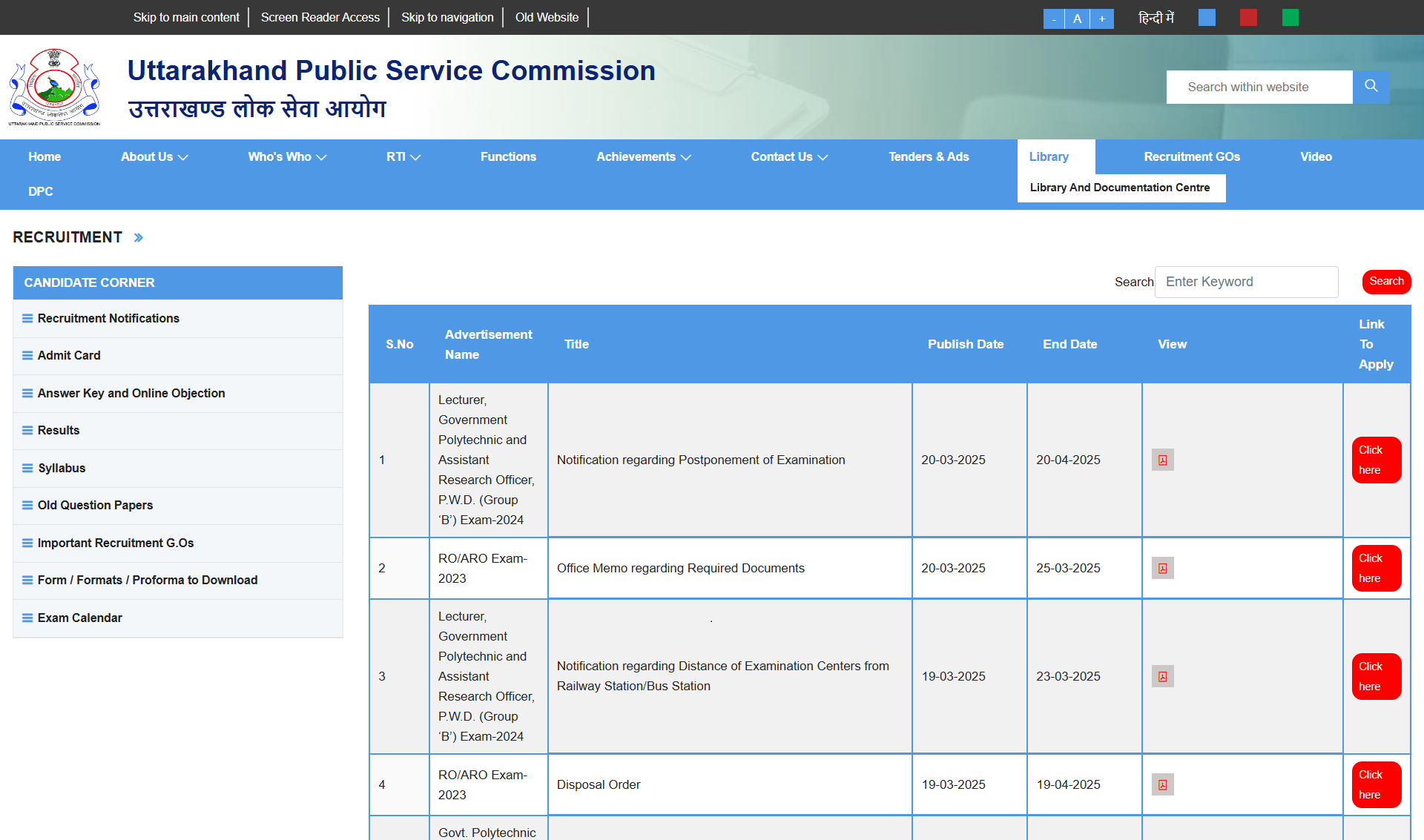Open PDF icon for Office Memo Required Documents
Screen dimensions: 1424x840
pyautogui.click(x=1162, y=569)
